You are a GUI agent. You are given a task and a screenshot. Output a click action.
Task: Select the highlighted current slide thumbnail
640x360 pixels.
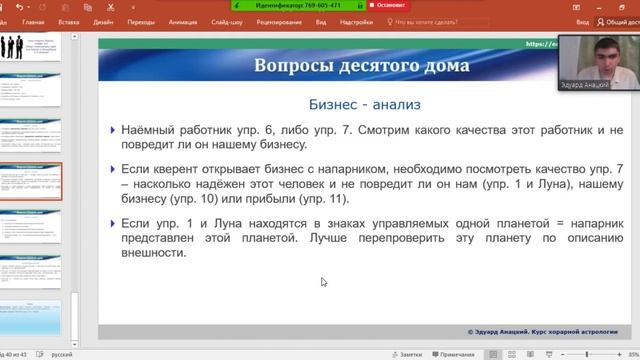(31, 181)
